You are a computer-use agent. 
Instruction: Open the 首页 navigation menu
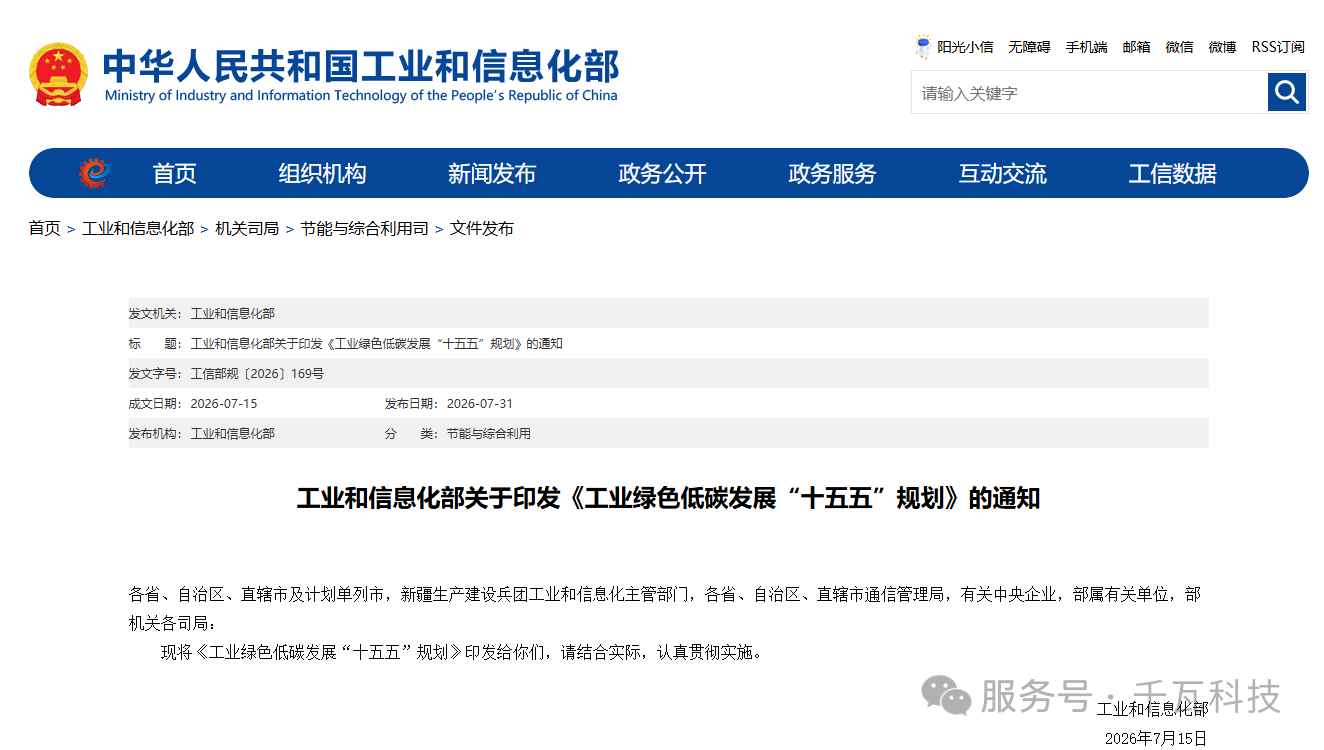click(175, 174)
